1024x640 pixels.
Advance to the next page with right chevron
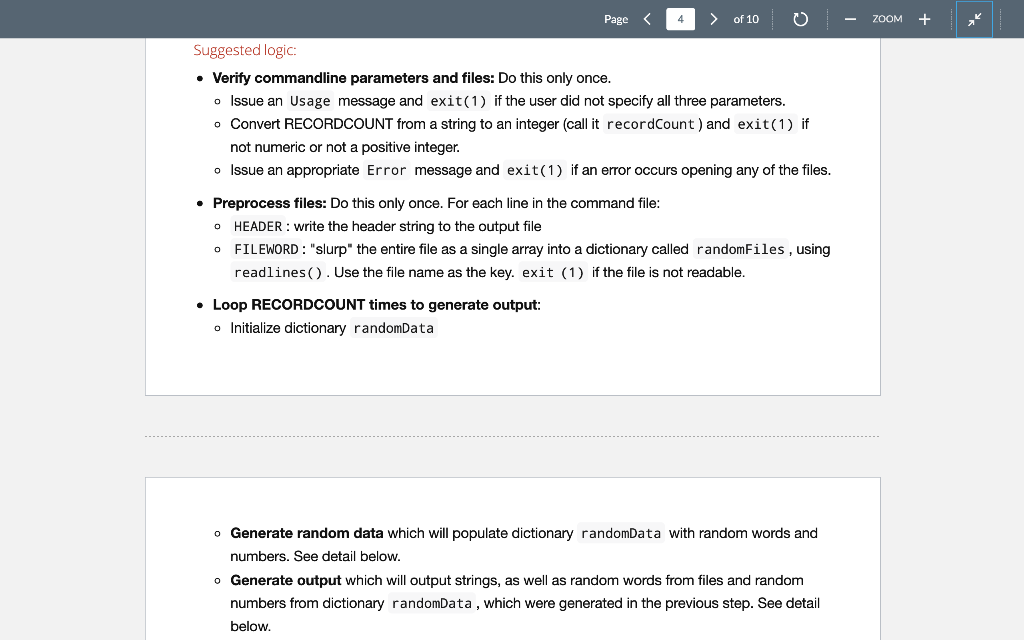(713, 18)
